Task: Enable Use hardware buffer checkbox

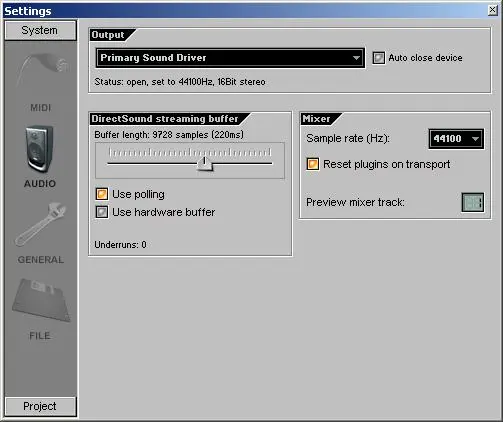Action: 102,212
